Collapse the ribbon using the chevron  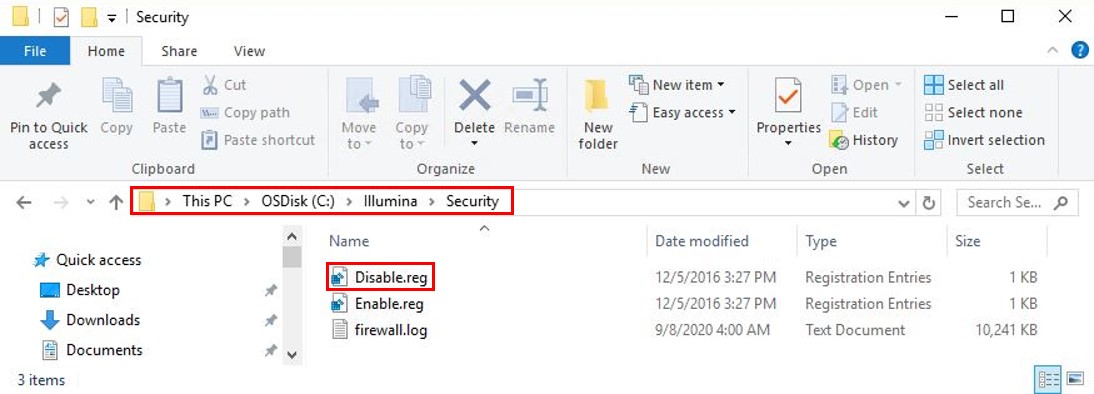[x=1053, y=51]
